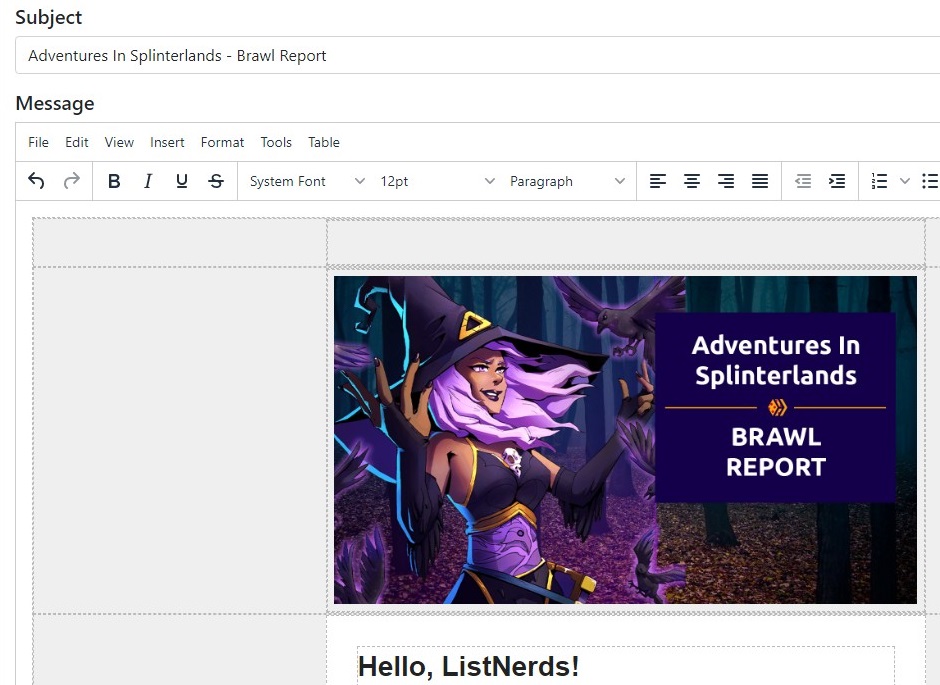Open the 12pt font size dropdown
The height and width of the screenshot is (685, 940).
[x=437, y=181]
